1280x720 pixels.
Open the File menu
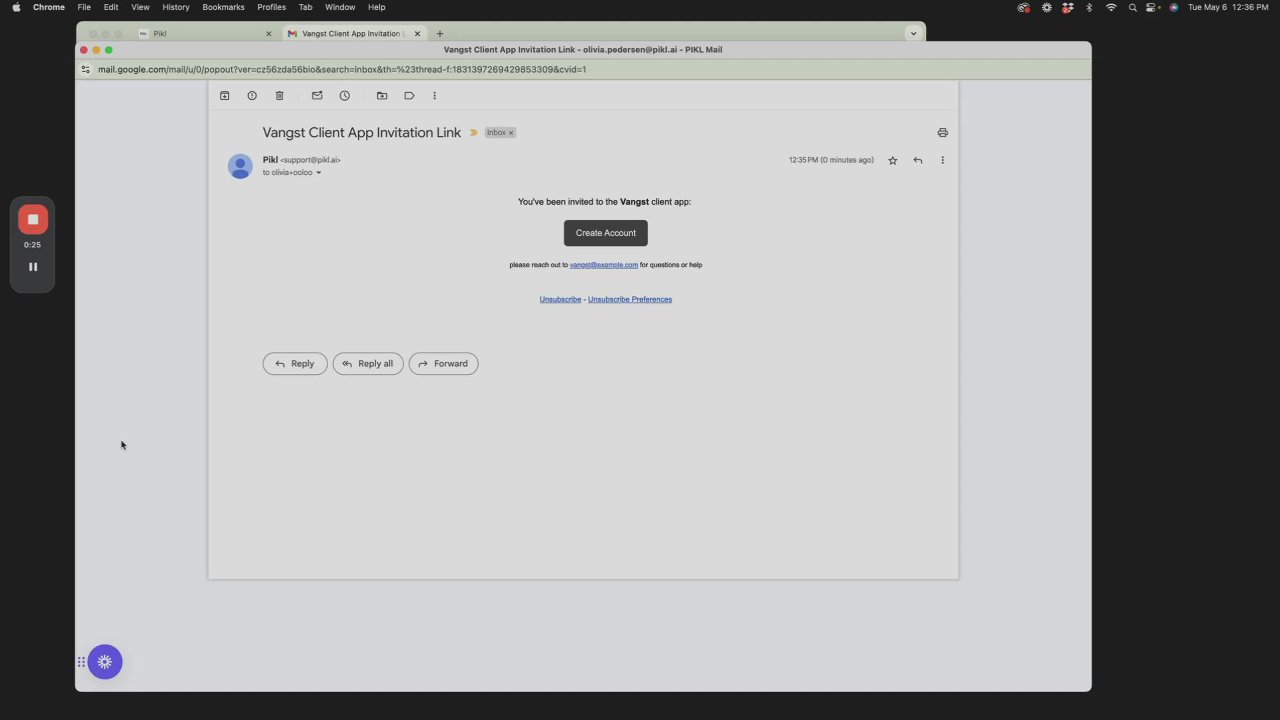click(x=84, y=7)
